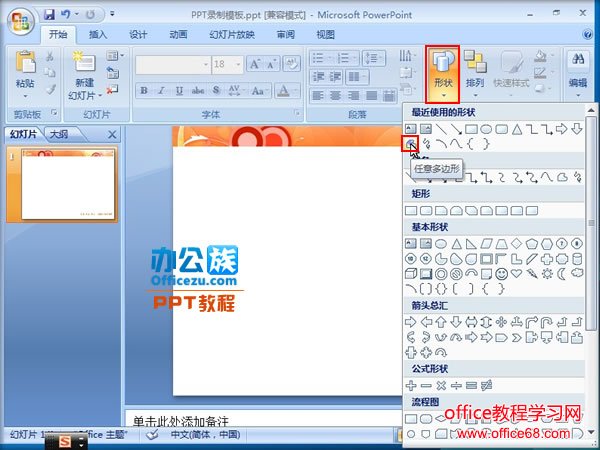The height and width of the screenshot is (450, 600).
Task: Pick the Smiley Face shape
Action: pos(501,274)
